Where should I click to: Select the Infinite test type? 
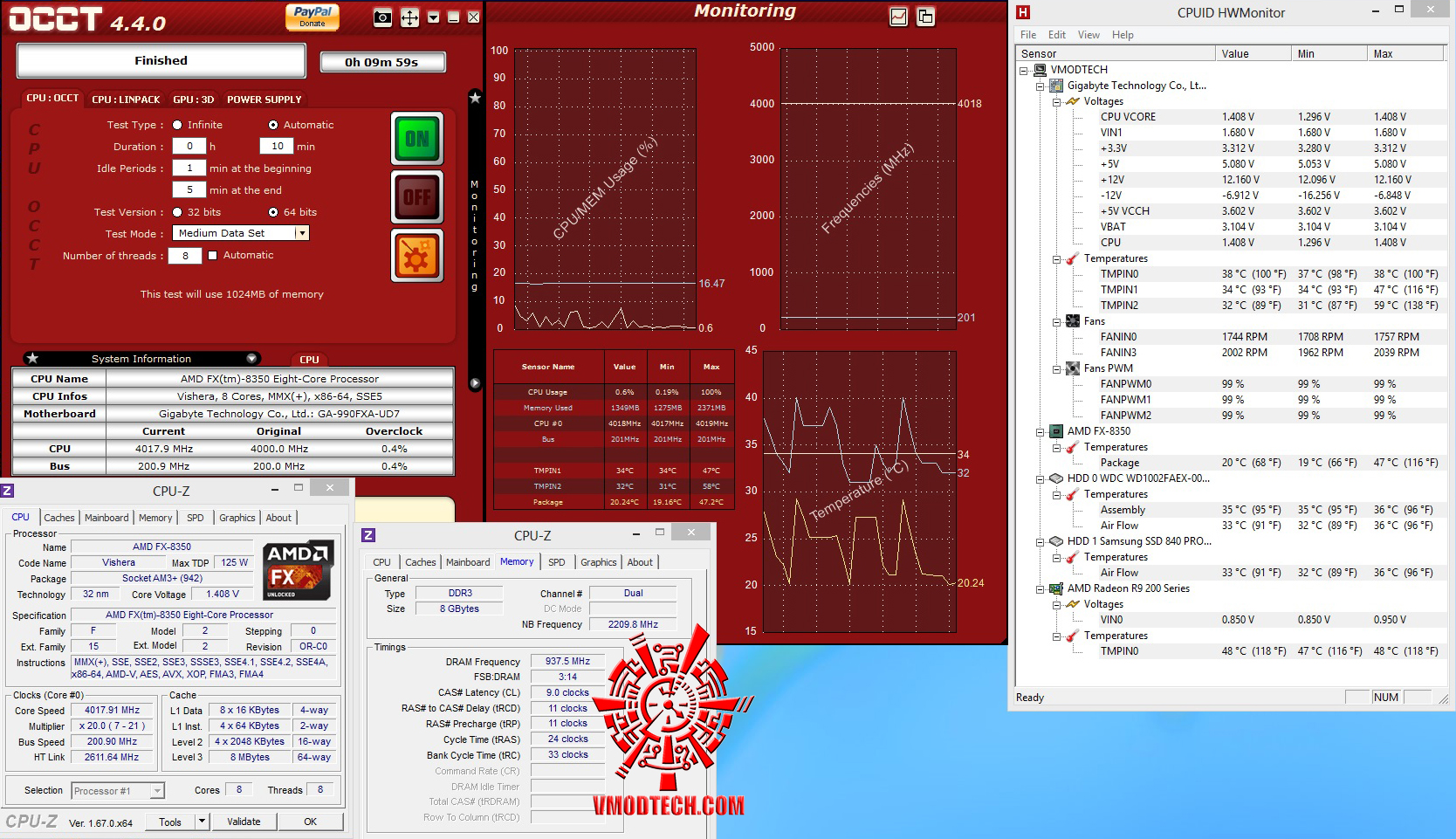tap(177, 125)
